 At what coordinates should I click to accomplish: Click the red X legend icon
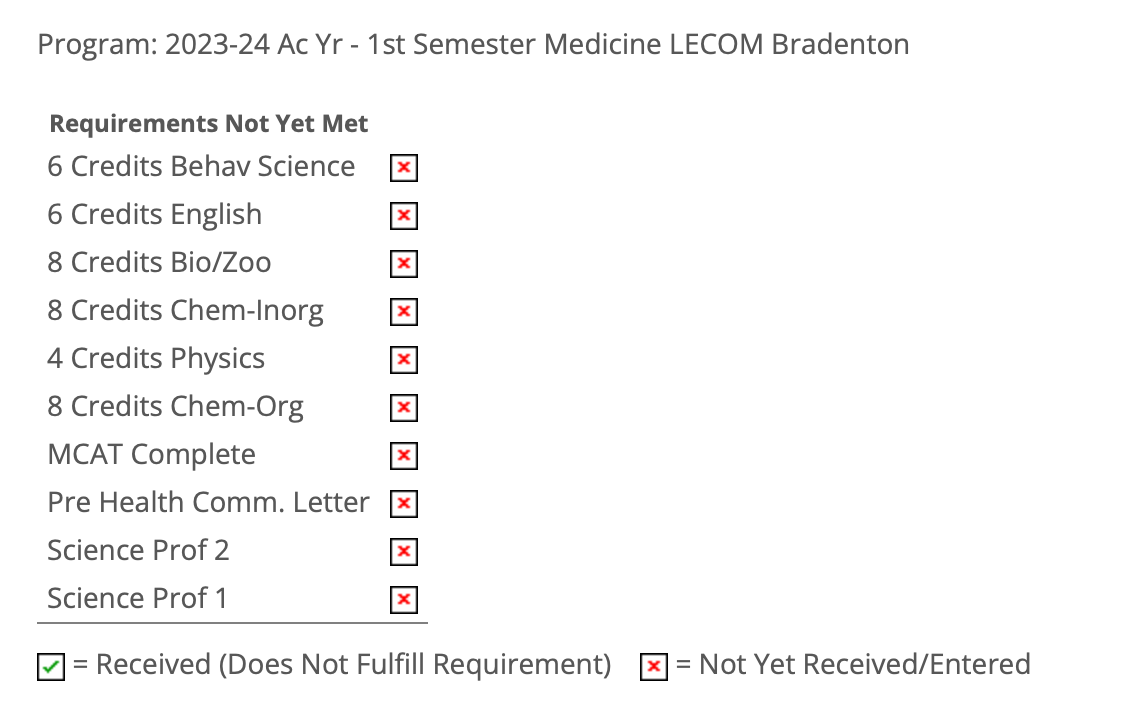(654, 667)
